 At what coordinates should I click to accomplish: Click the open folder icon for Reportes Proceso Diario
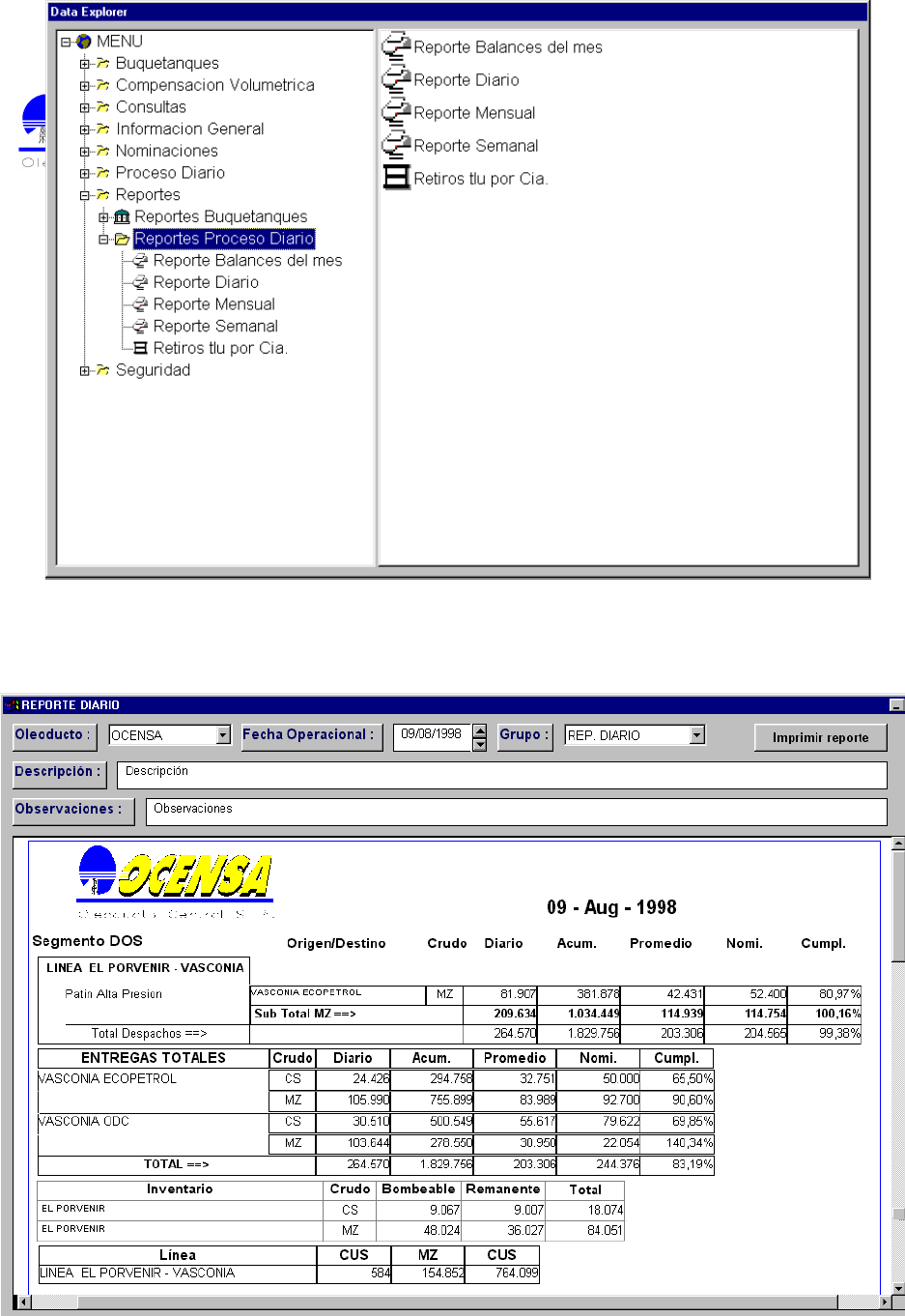pos(122,239)
